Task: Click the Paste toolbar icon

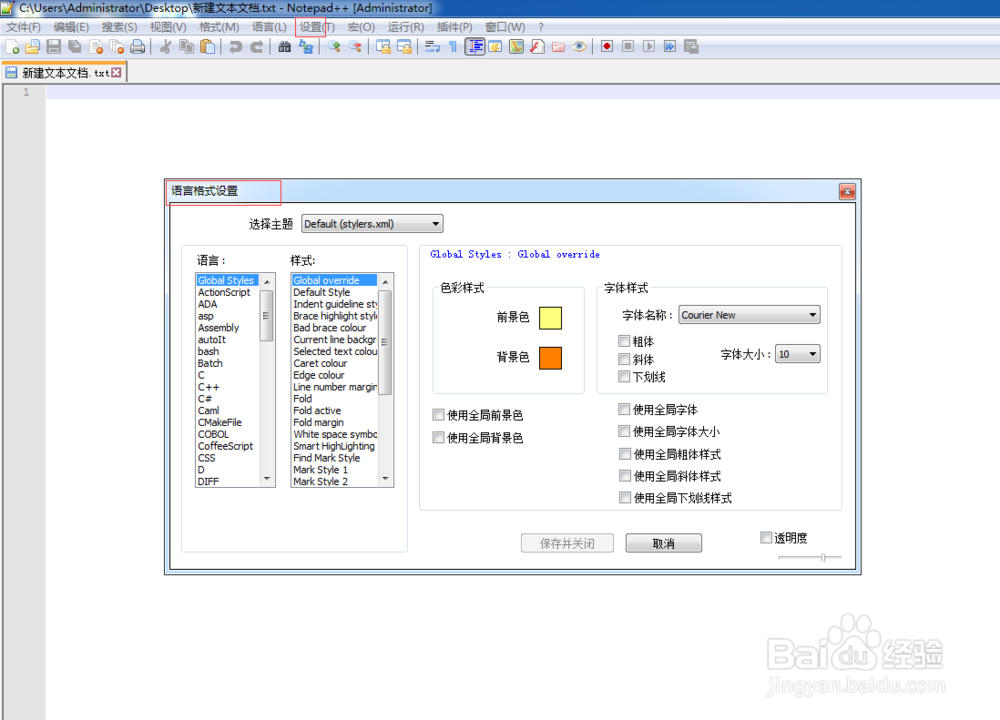Action: click(x=207, y=46)
